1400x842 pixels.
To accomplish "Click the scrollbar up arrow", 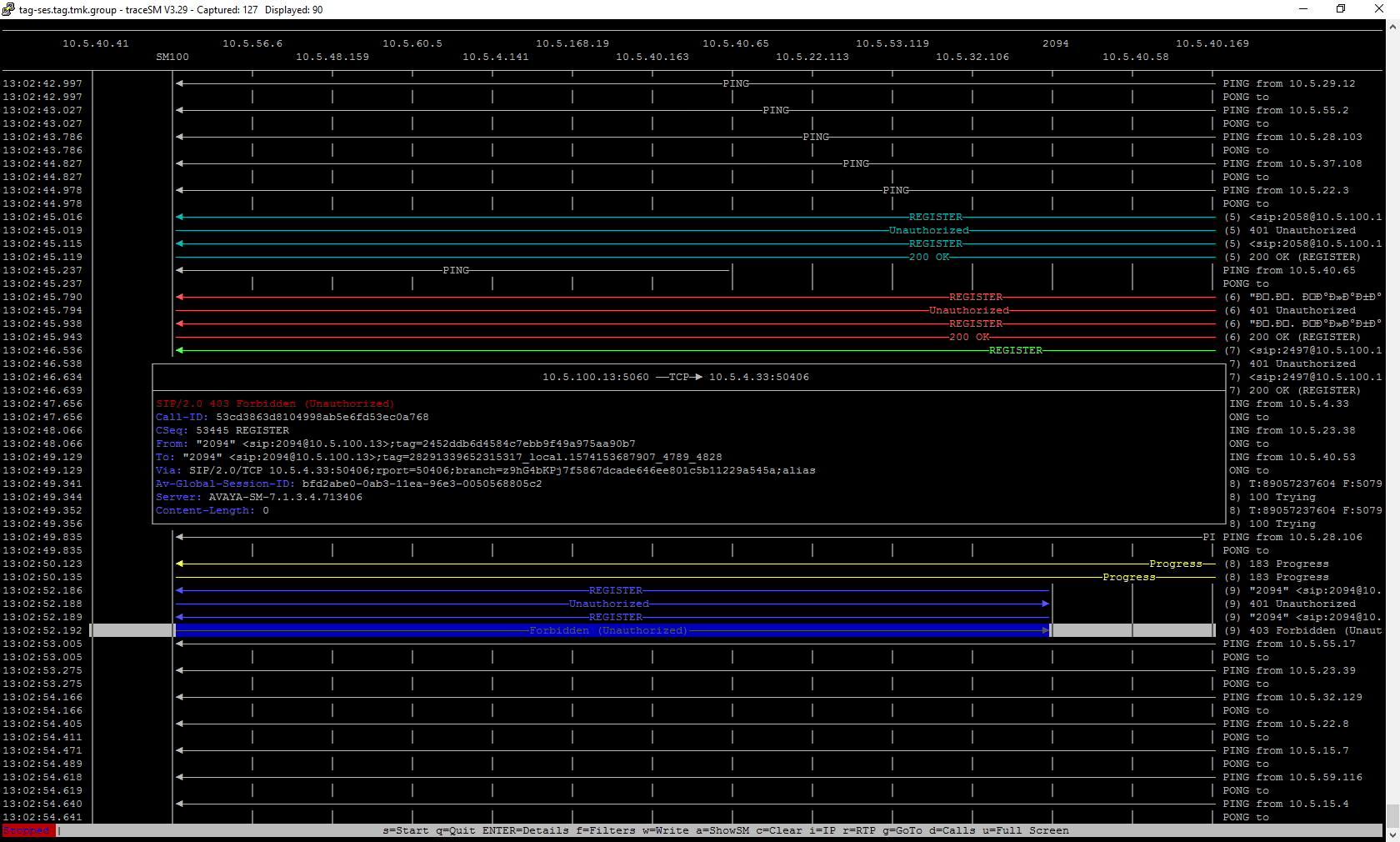I will click(x=1392, y=27).
